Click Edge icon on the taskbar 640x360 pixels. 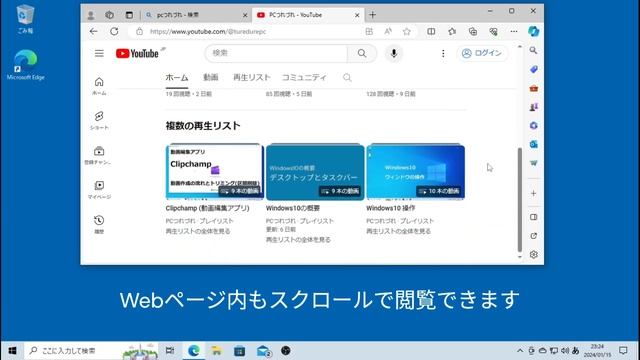(x=193, y=351)
